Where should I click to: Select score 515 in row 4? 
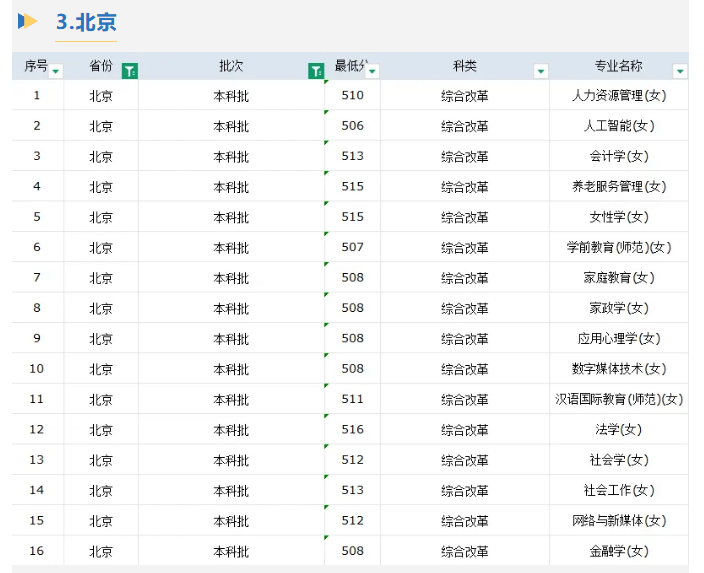(352, 186)
